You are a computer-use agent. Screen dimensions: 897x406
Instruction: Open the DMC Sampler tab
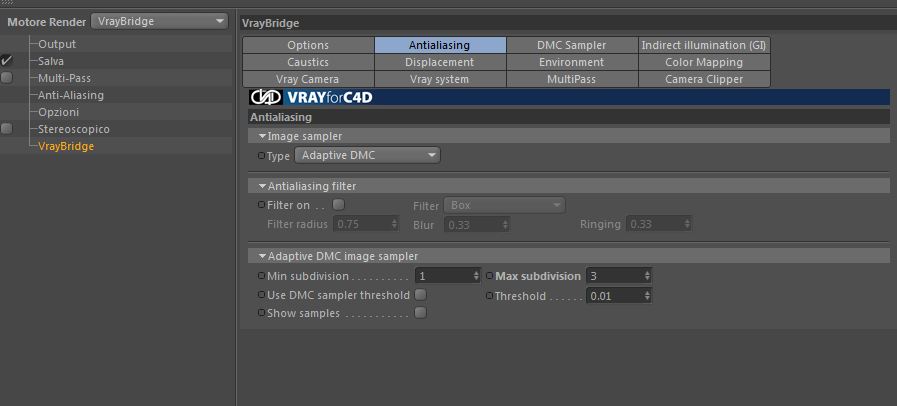point(572,45)
